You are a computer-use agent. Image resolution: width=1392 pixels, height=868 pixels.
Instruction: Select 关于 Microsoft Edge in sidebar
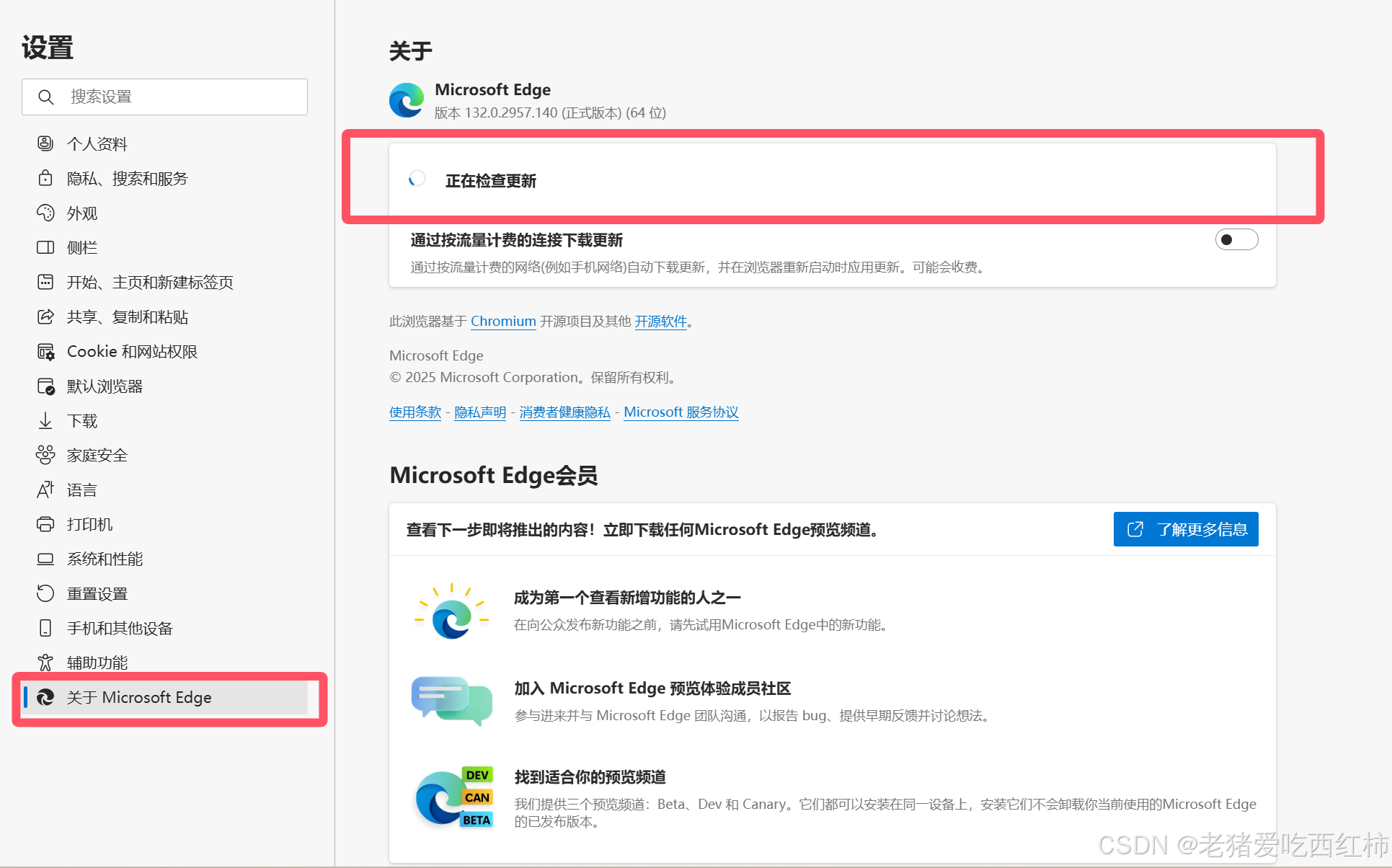click(x=139, y=697)
